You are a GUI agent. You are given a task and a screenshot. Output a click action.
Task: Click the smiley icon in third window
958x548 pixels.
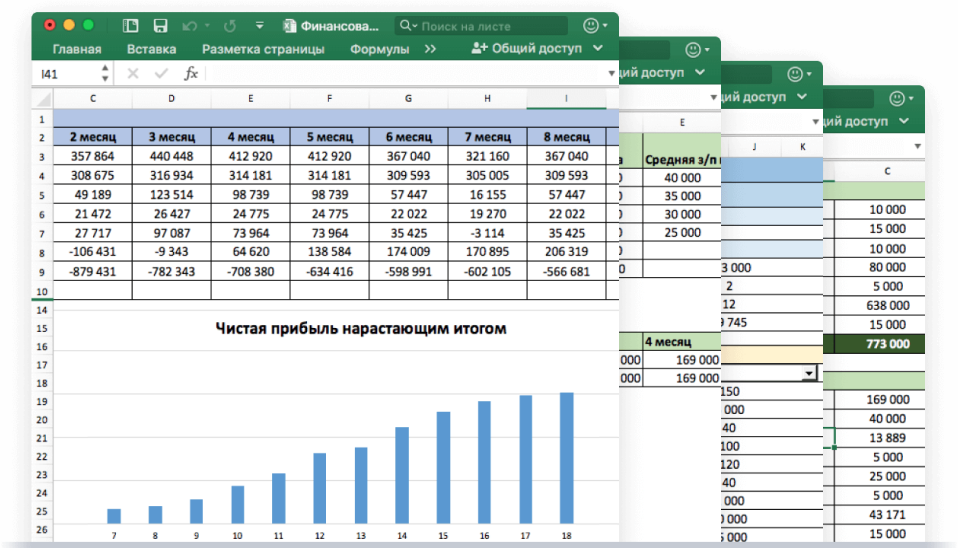coord(795,75)
